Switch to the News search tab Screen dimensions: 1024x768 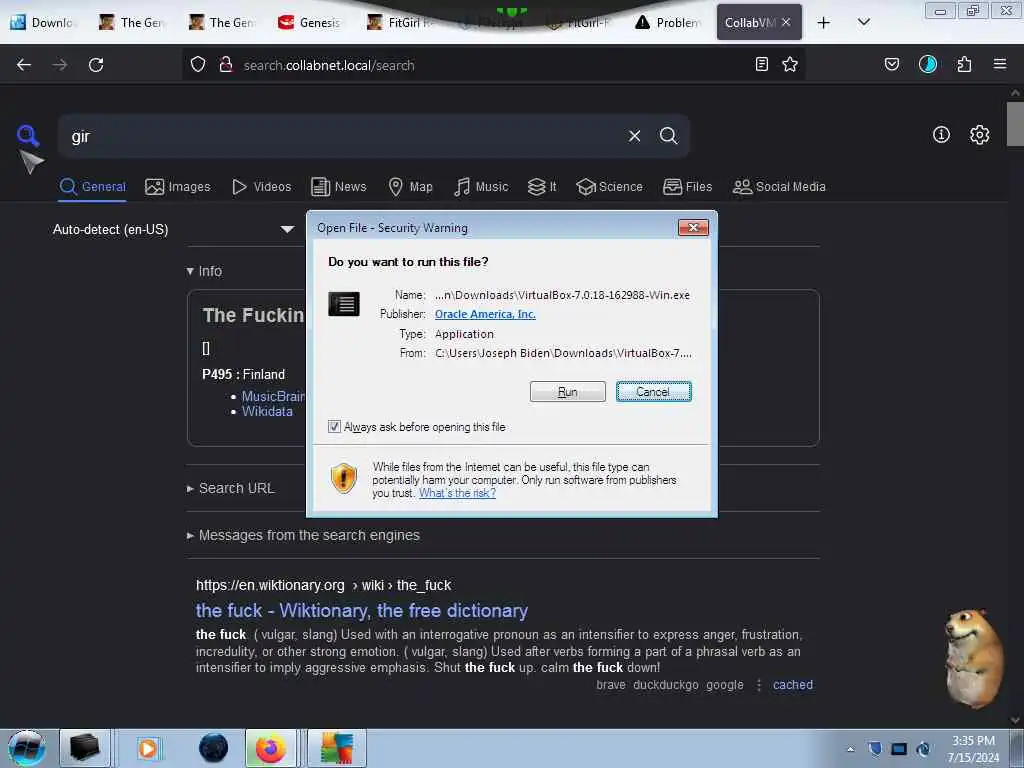339,187
